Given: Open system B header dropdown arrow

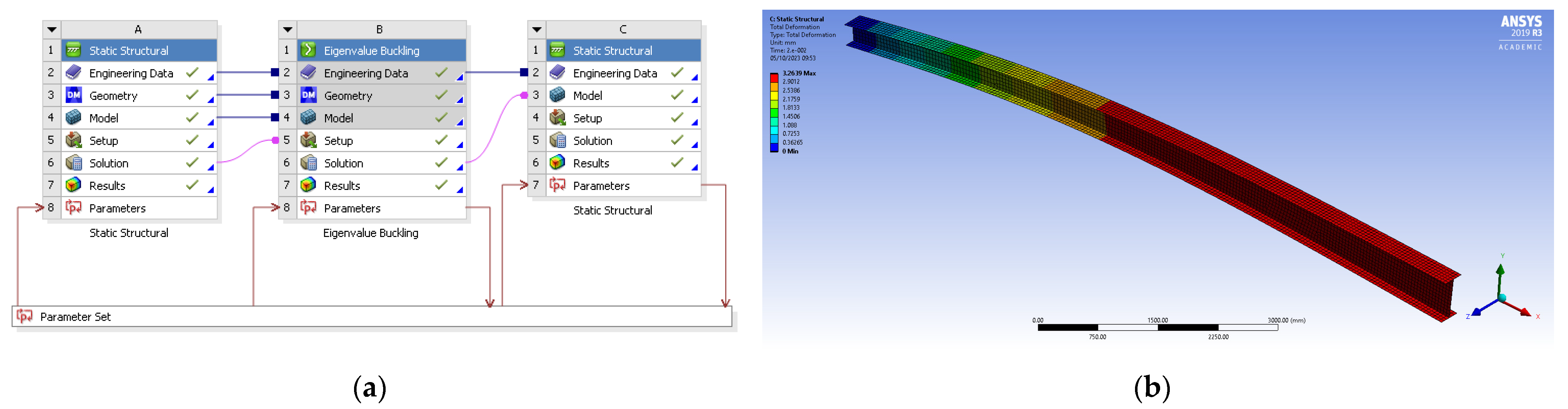Looking at the screenshot, I should click(288, 29).
